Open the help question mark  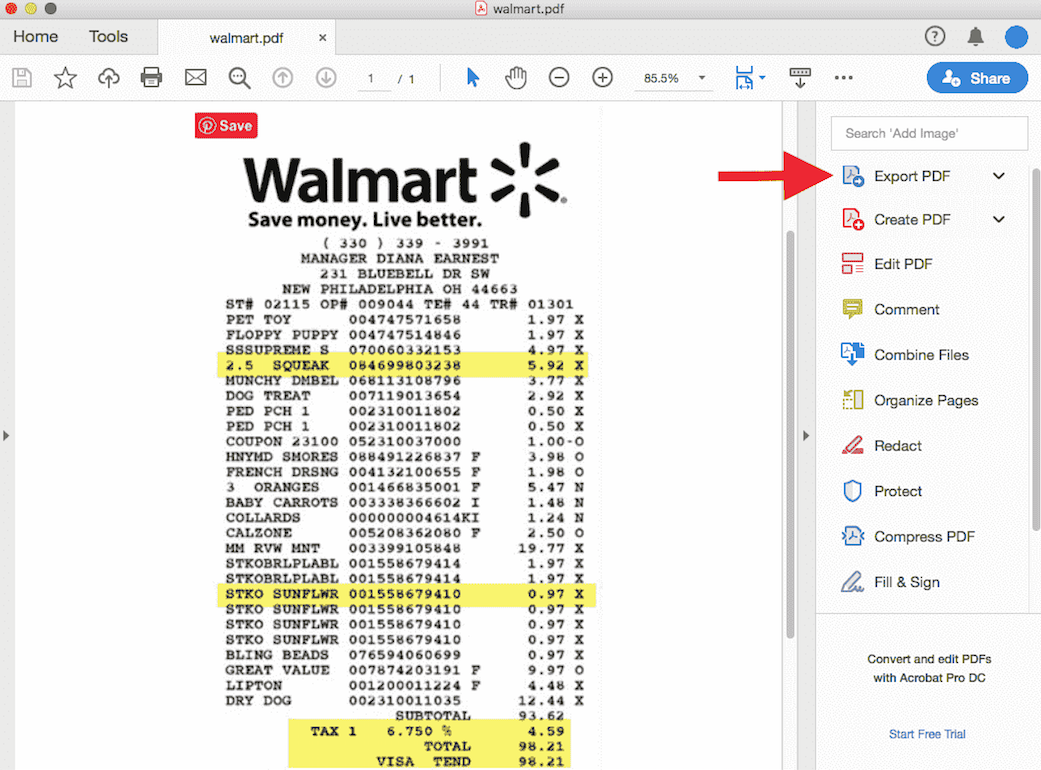point(935,37)
